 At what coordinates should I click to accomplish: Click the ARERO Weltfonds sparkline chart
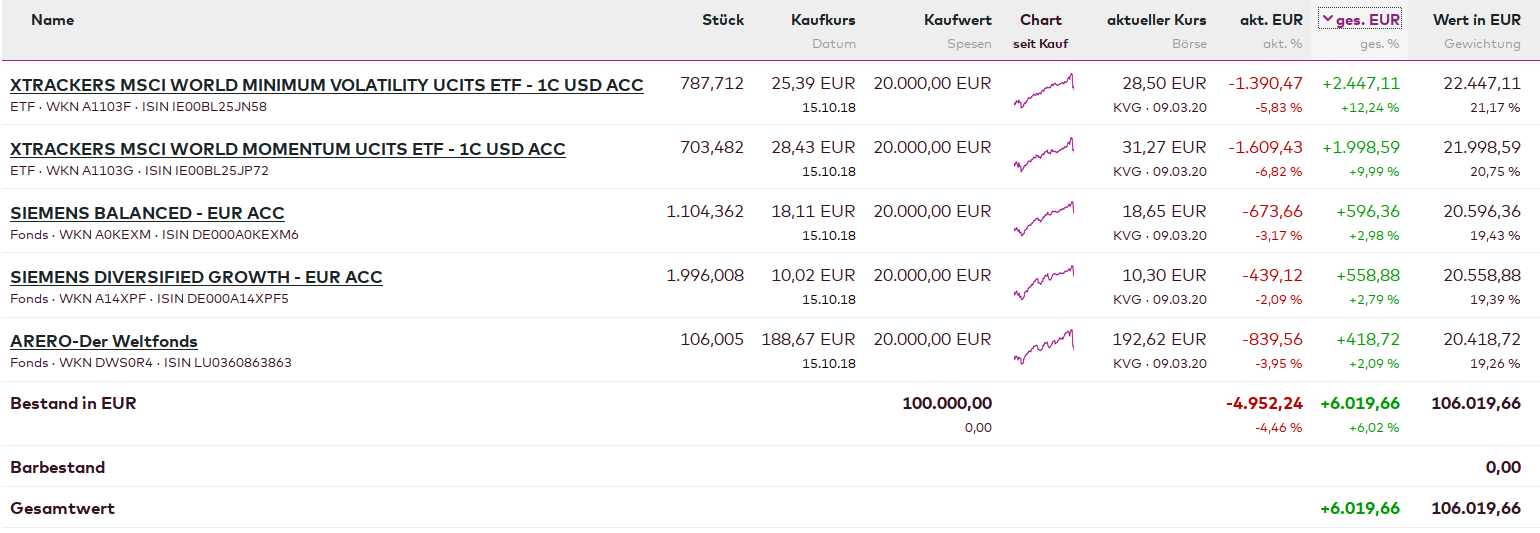click(1043, 347)
